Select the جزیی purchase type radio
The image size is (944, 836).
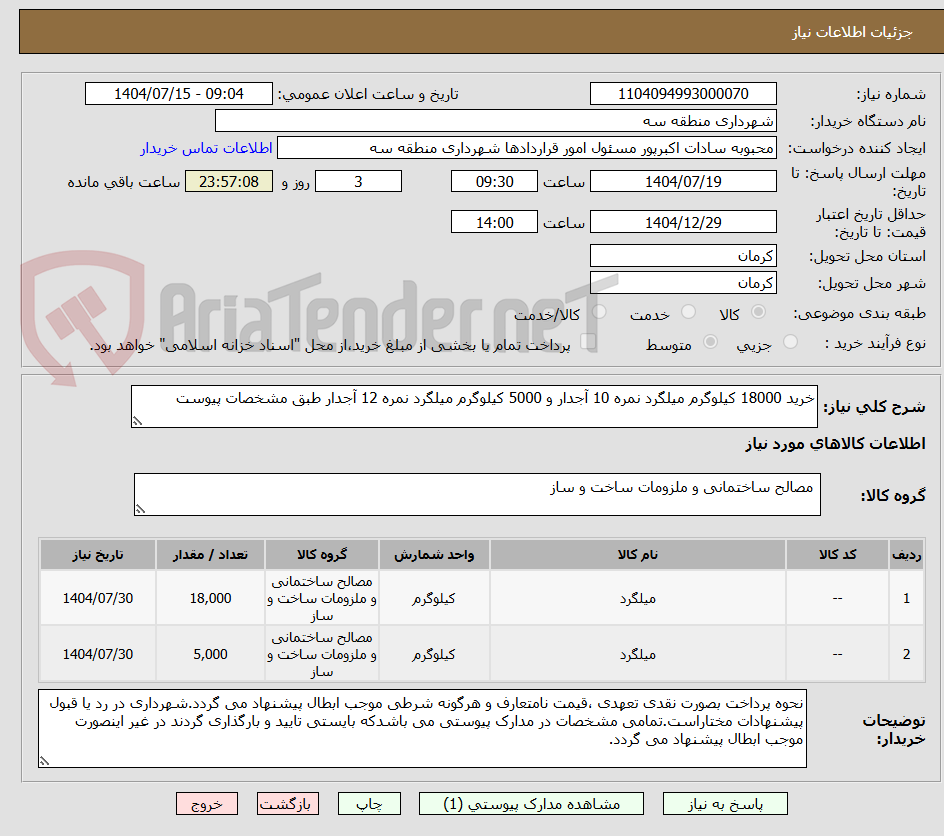(790, 342)
